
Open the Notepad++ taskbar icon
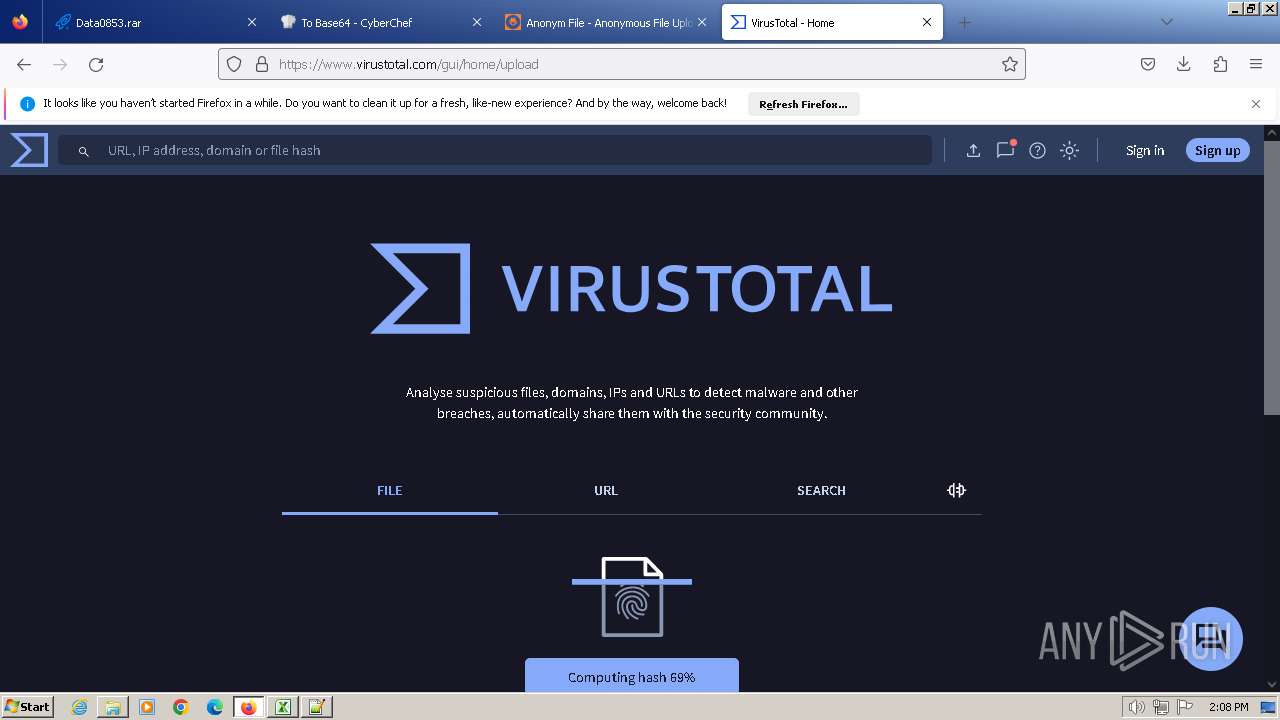317,707
